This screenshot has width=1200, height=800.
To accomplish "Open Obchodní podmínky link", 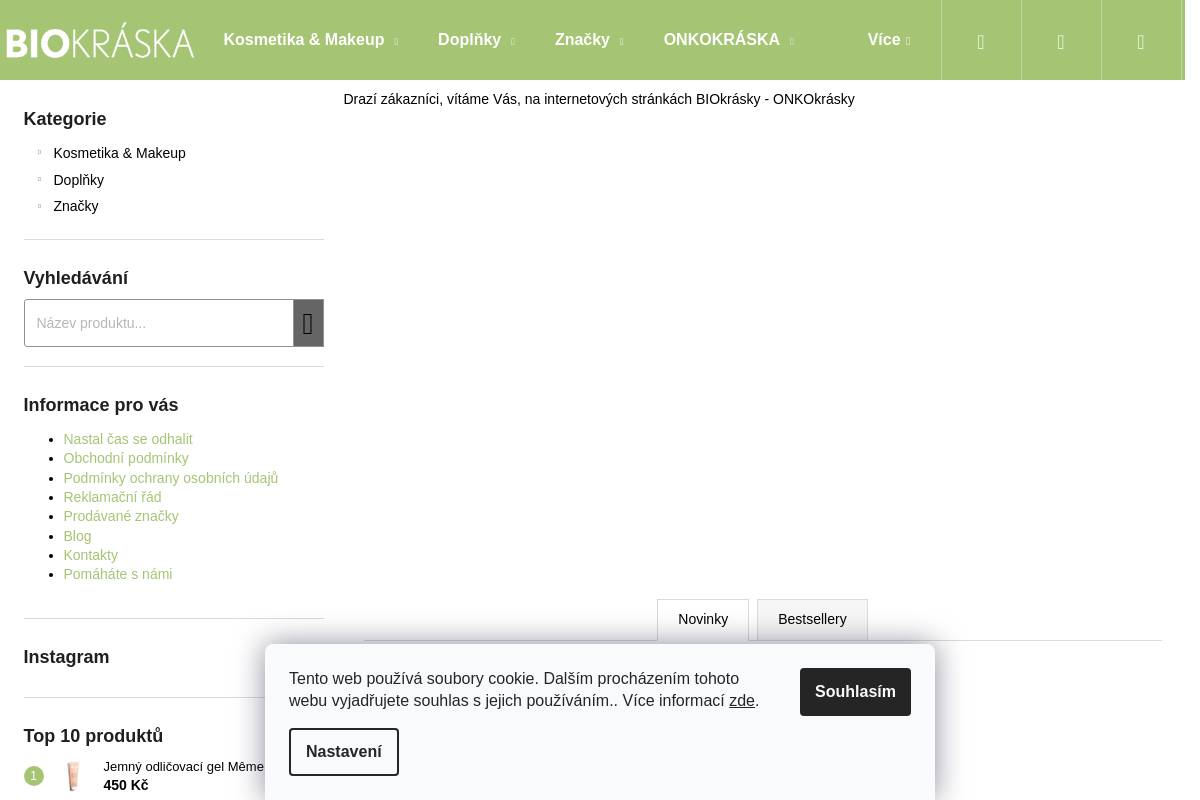I will [x=126, y=458].
